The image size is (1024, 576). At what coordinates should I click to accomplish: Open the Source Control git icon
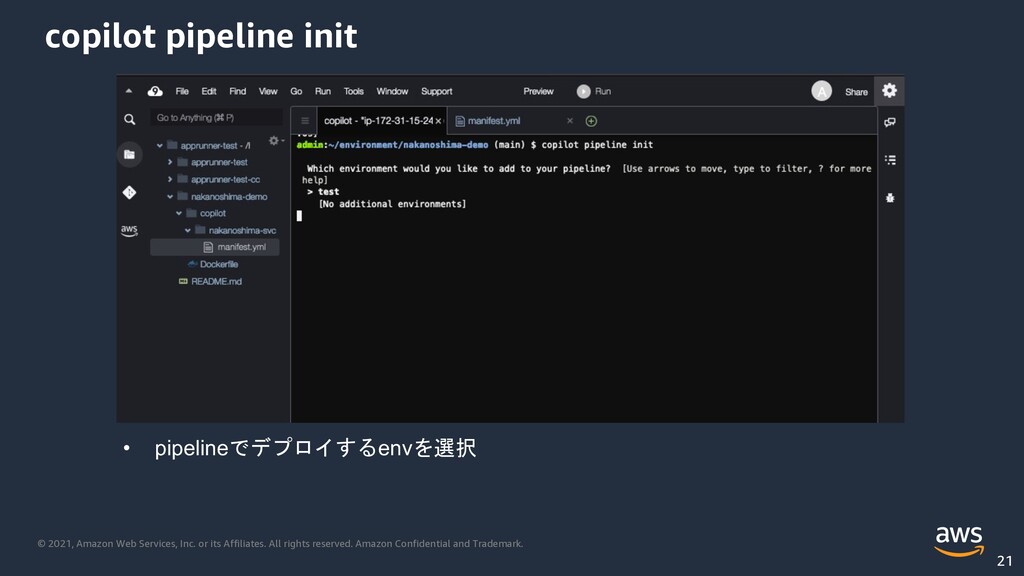tap(129, 192)
